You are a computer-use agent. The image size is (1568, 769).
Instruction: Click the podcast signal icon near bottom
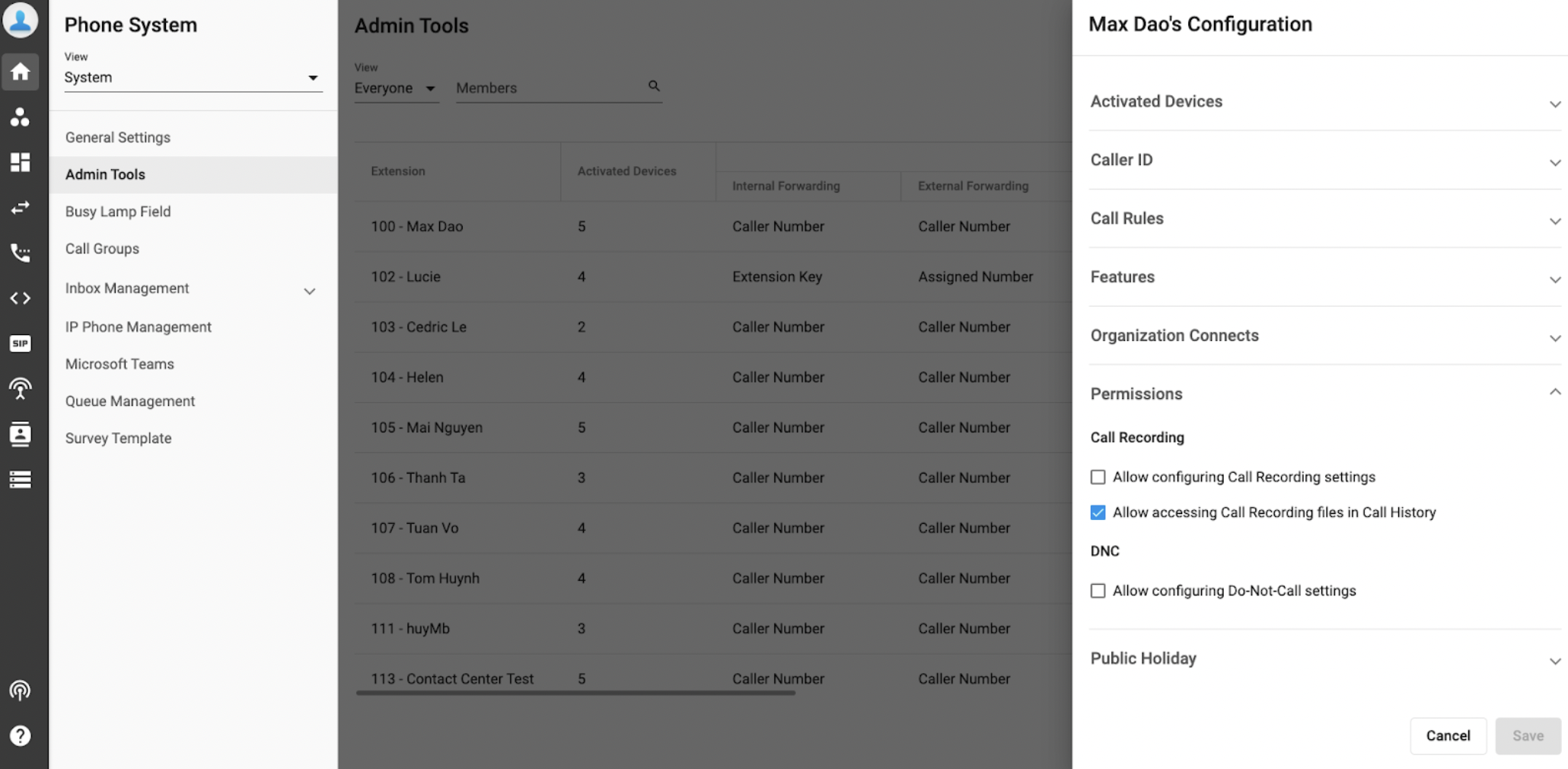tap(21, 691)
